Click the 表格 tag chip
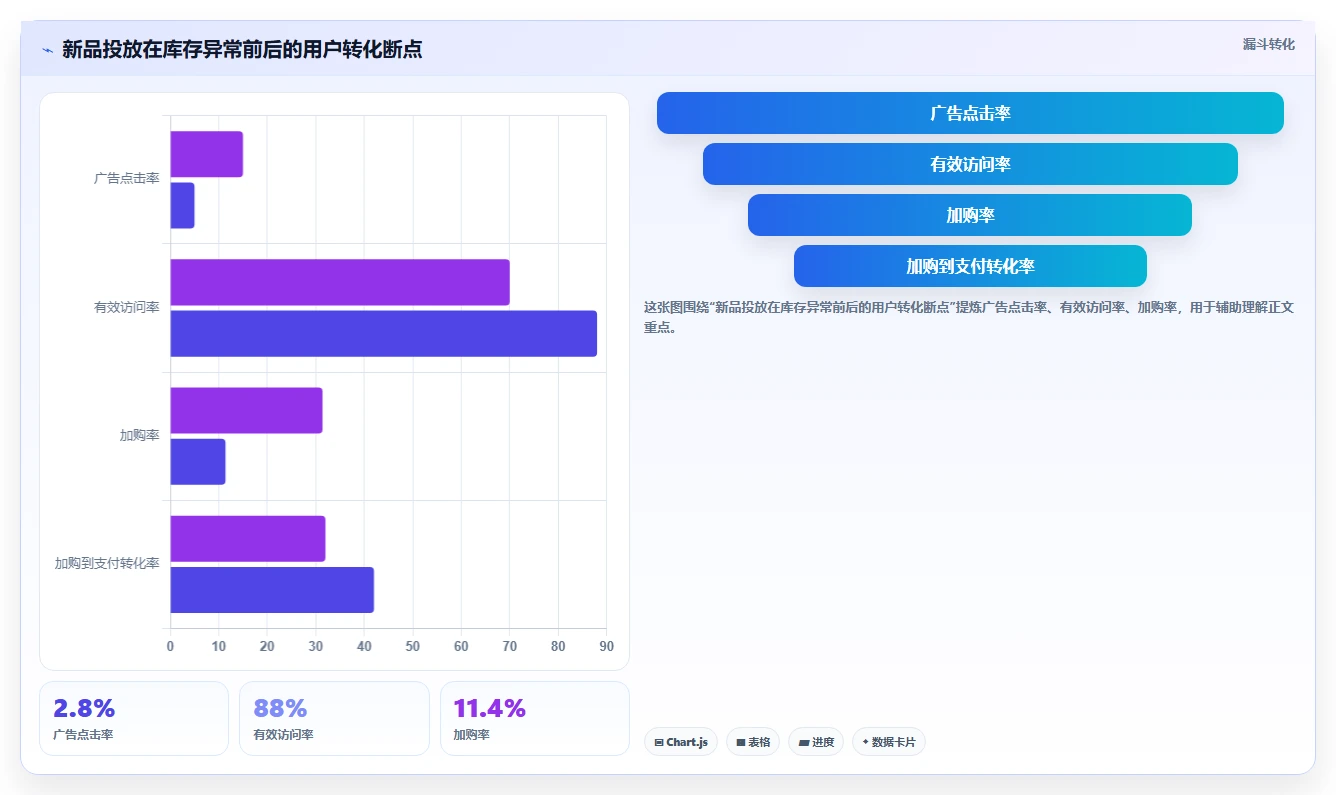This screenshot has width=1336, height=795. (x=753, y=742)
